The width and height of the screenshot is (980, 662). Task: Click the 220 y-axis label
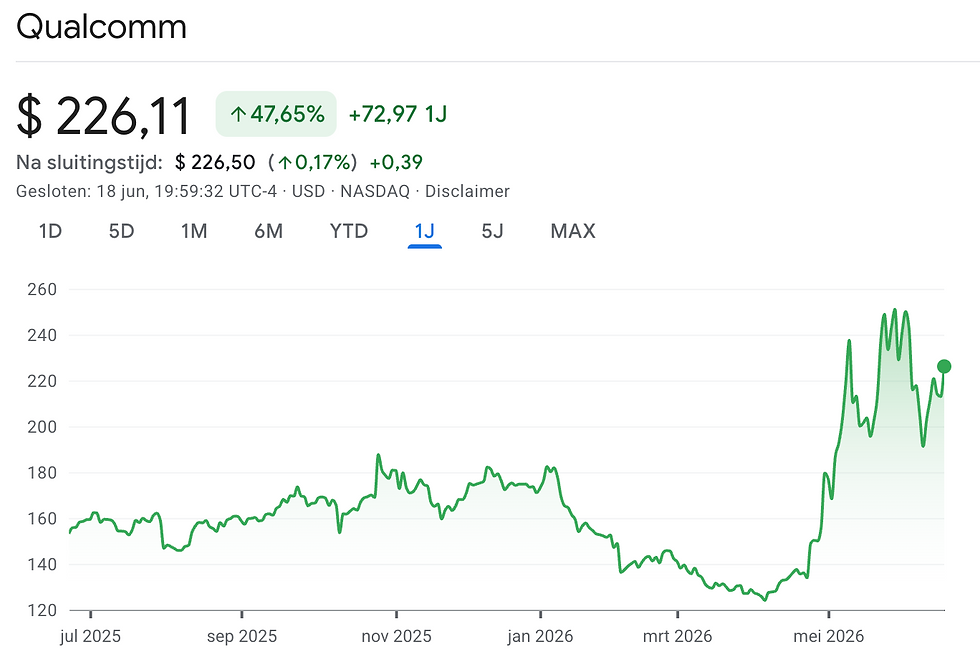click(42, 381)
